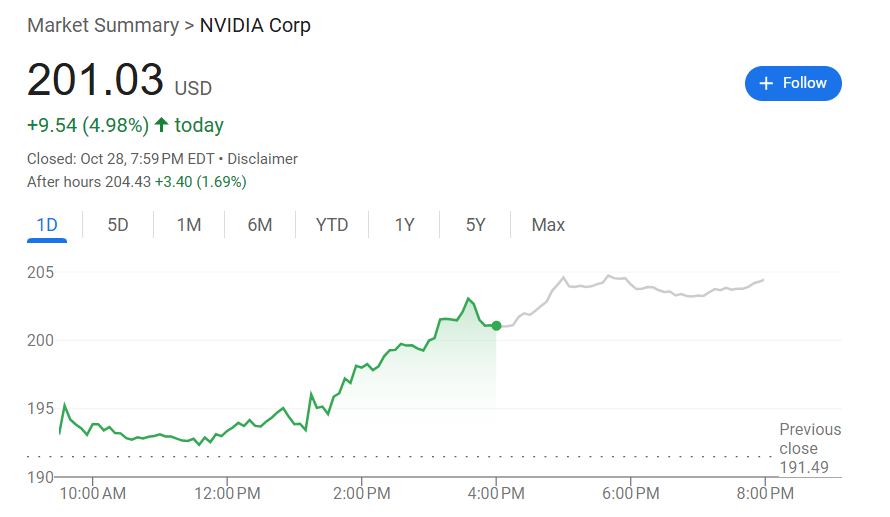This screenshot has height=517, width=890.
Task: Open the 6M time range
Action: 260,225
